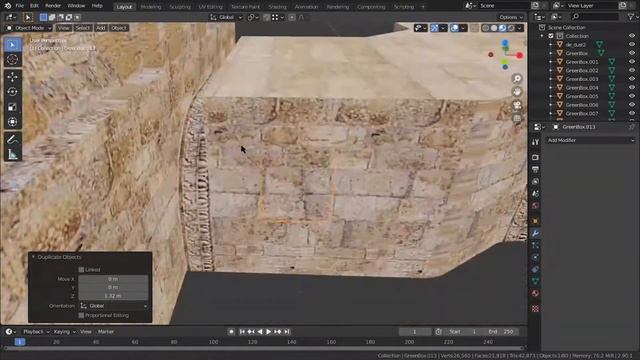Viewport: 640px width, 360px height.
Task: Hide GreenBox.007 with its eye icon
Action: (632, 113)
